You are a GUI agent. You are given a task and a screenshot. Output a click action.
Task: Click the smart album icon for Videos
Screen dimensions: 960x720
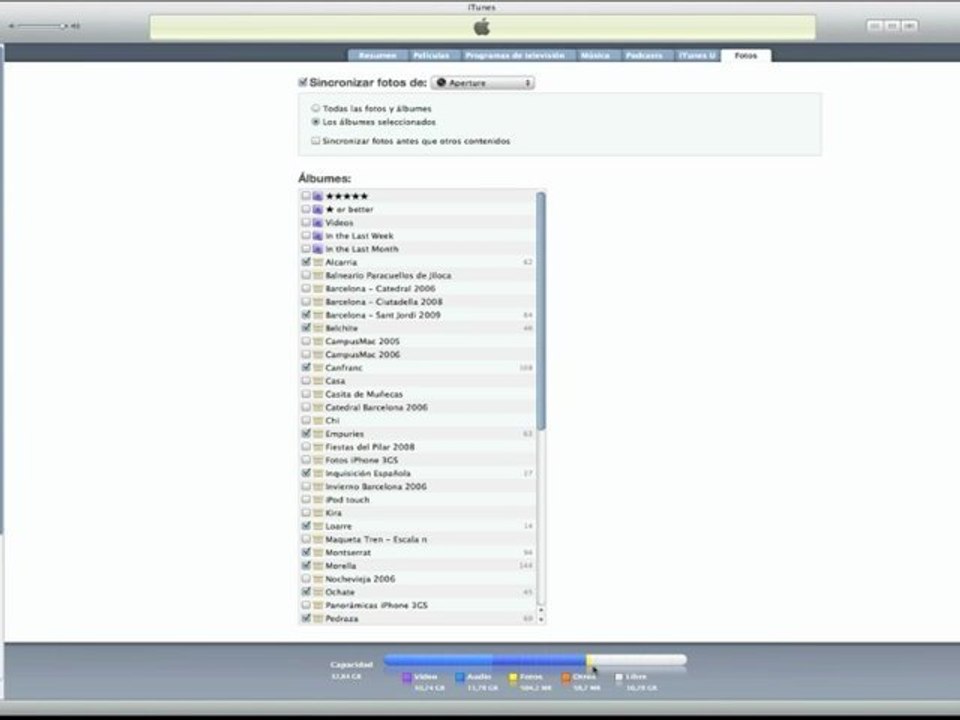(x=318, y=222)
